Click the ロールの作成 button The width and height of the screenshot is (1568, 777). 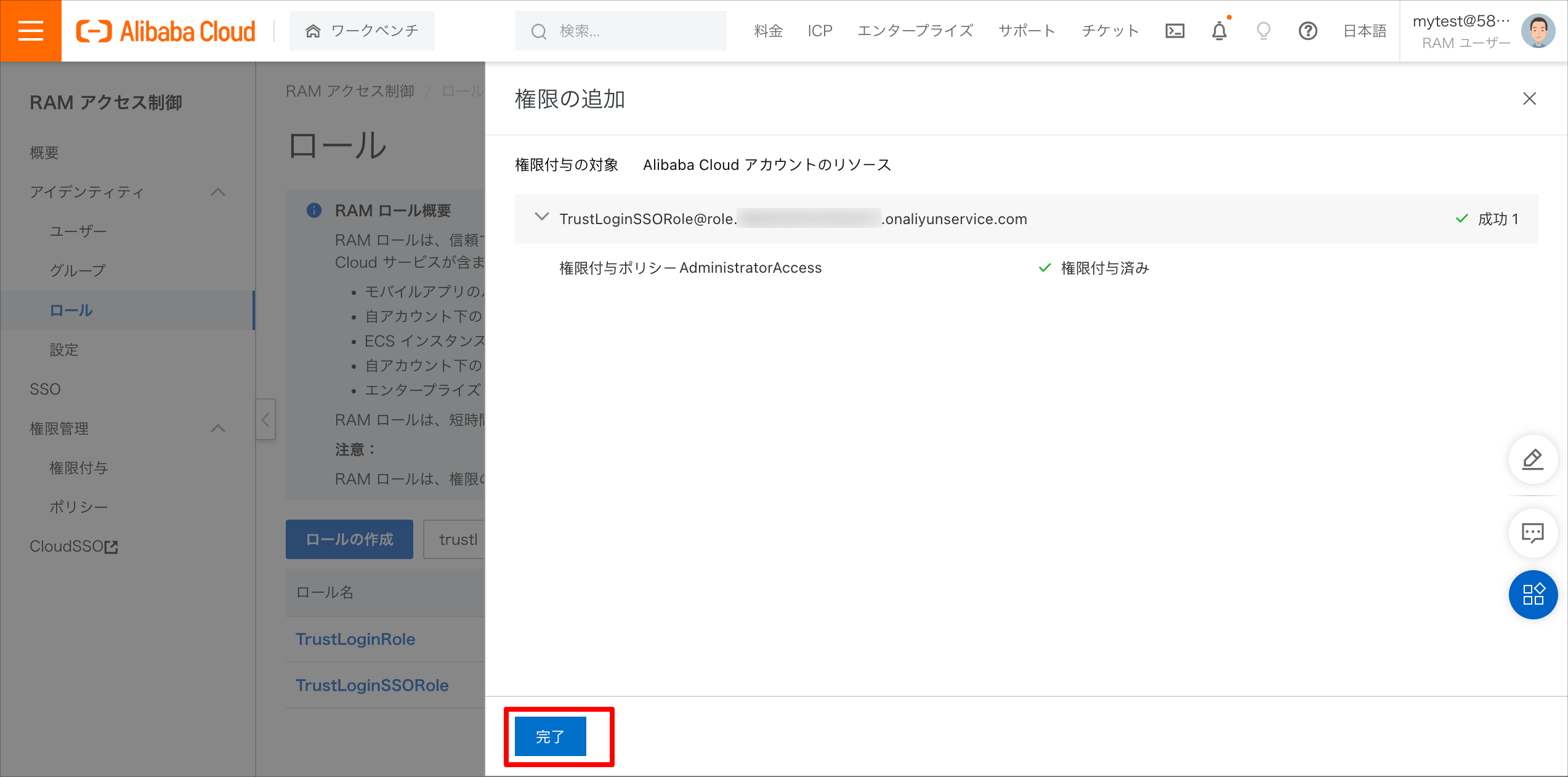pos(349,539)
